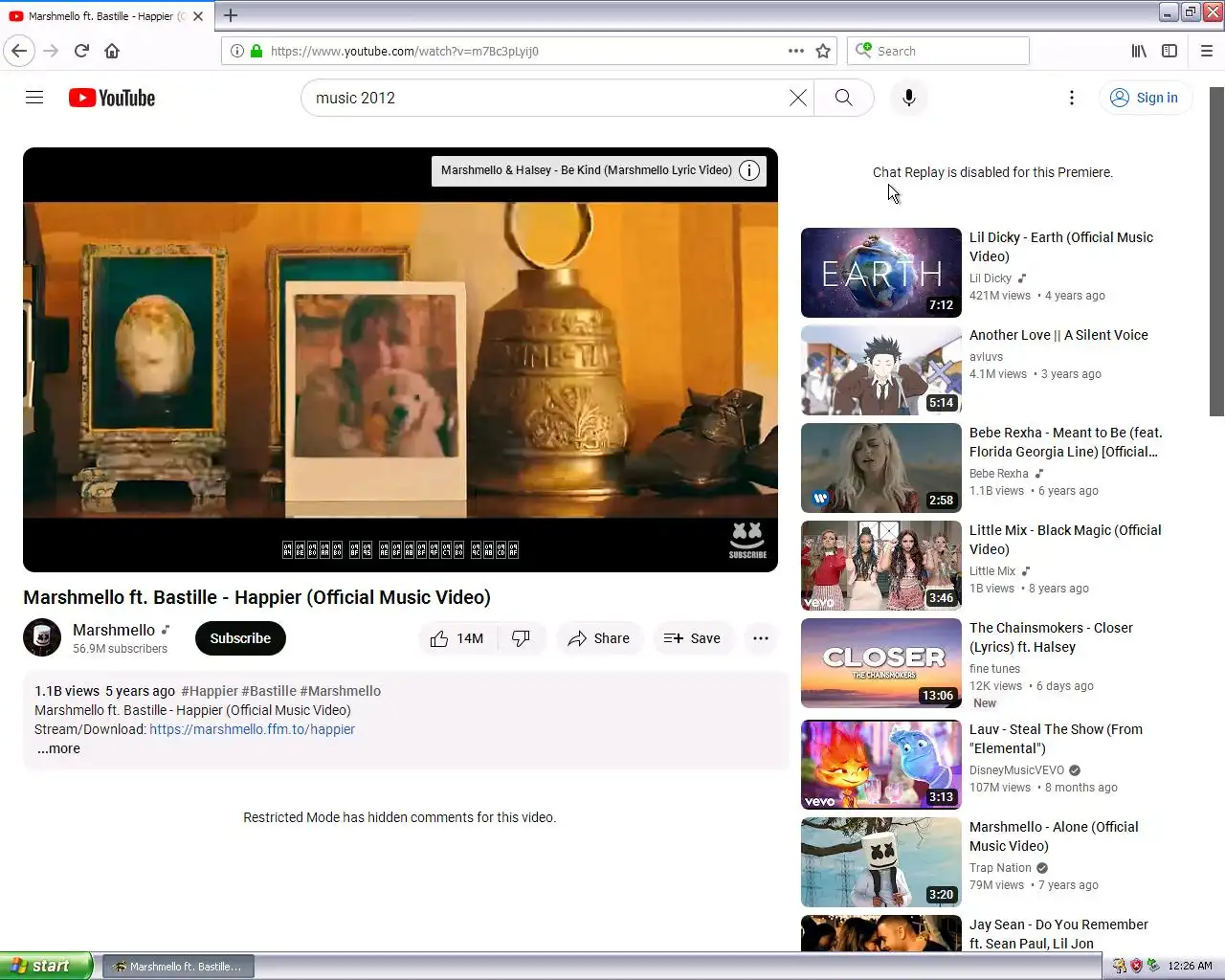Start voice search with microphone
The height and width of the screenshot is (980, 1225).
pos(909,98)
